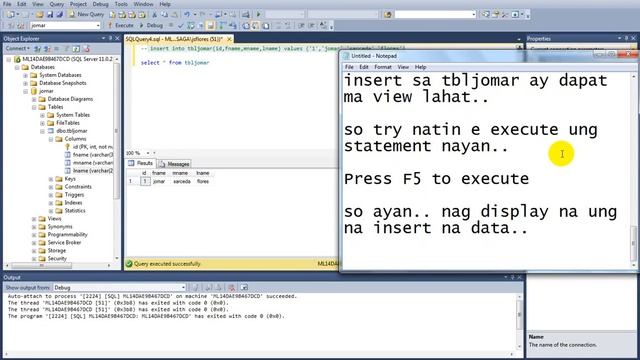Open the Tools menu
The width and height of the screenshot is (640, 360).
tap(121, 4)
